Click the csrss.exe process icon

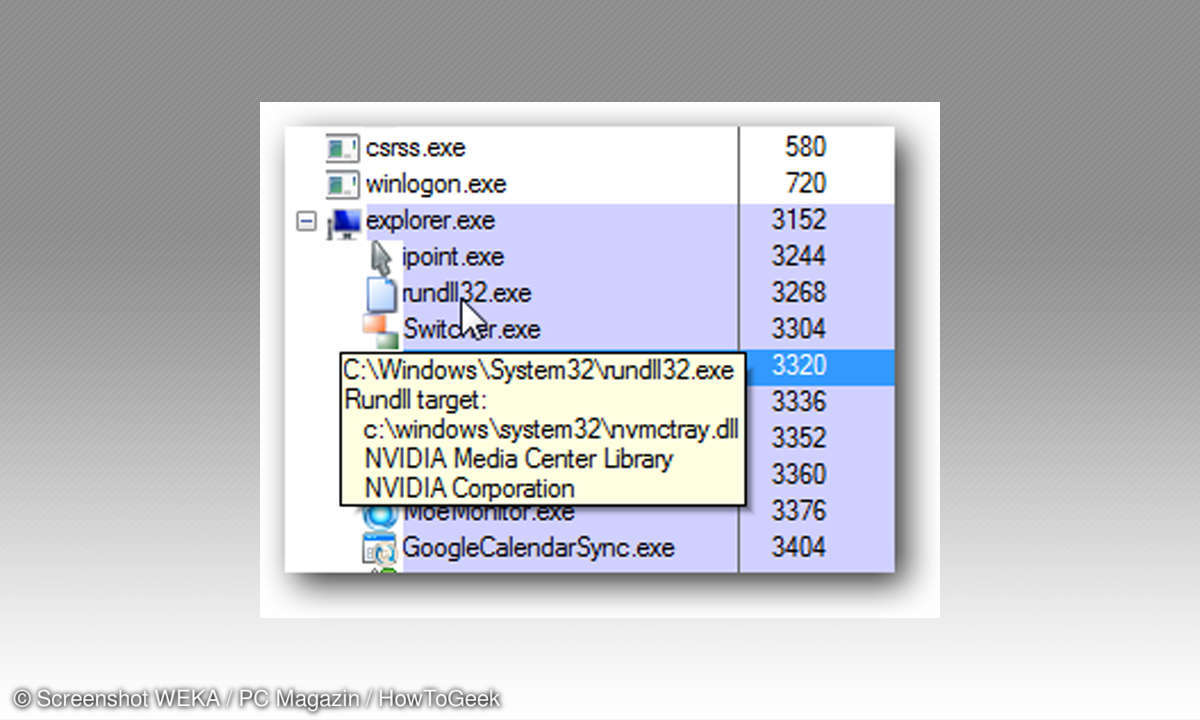pyautogui.click(x=341, y=148)
